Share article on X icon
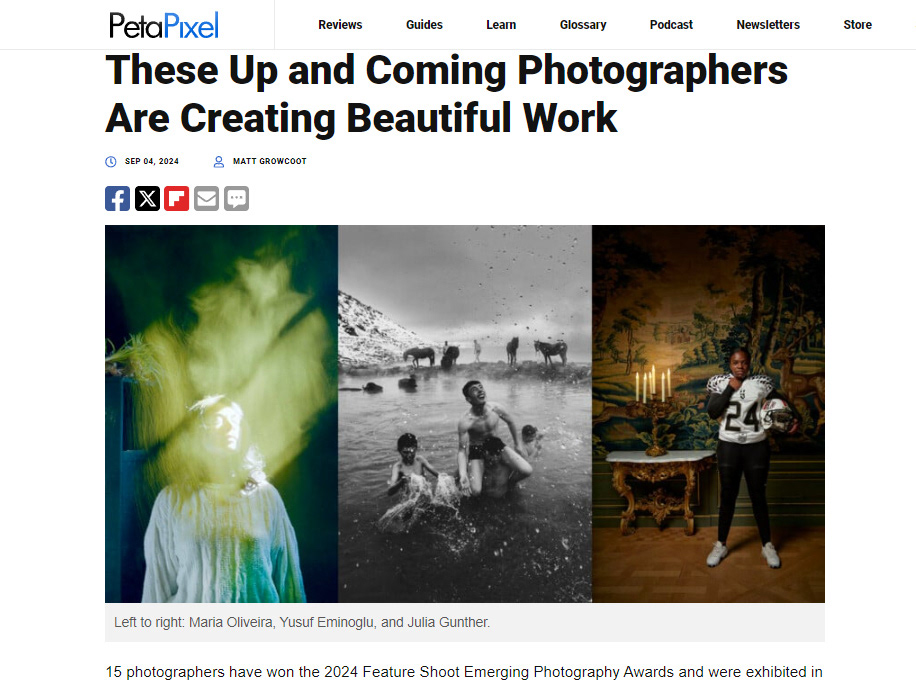 (147, 199)
